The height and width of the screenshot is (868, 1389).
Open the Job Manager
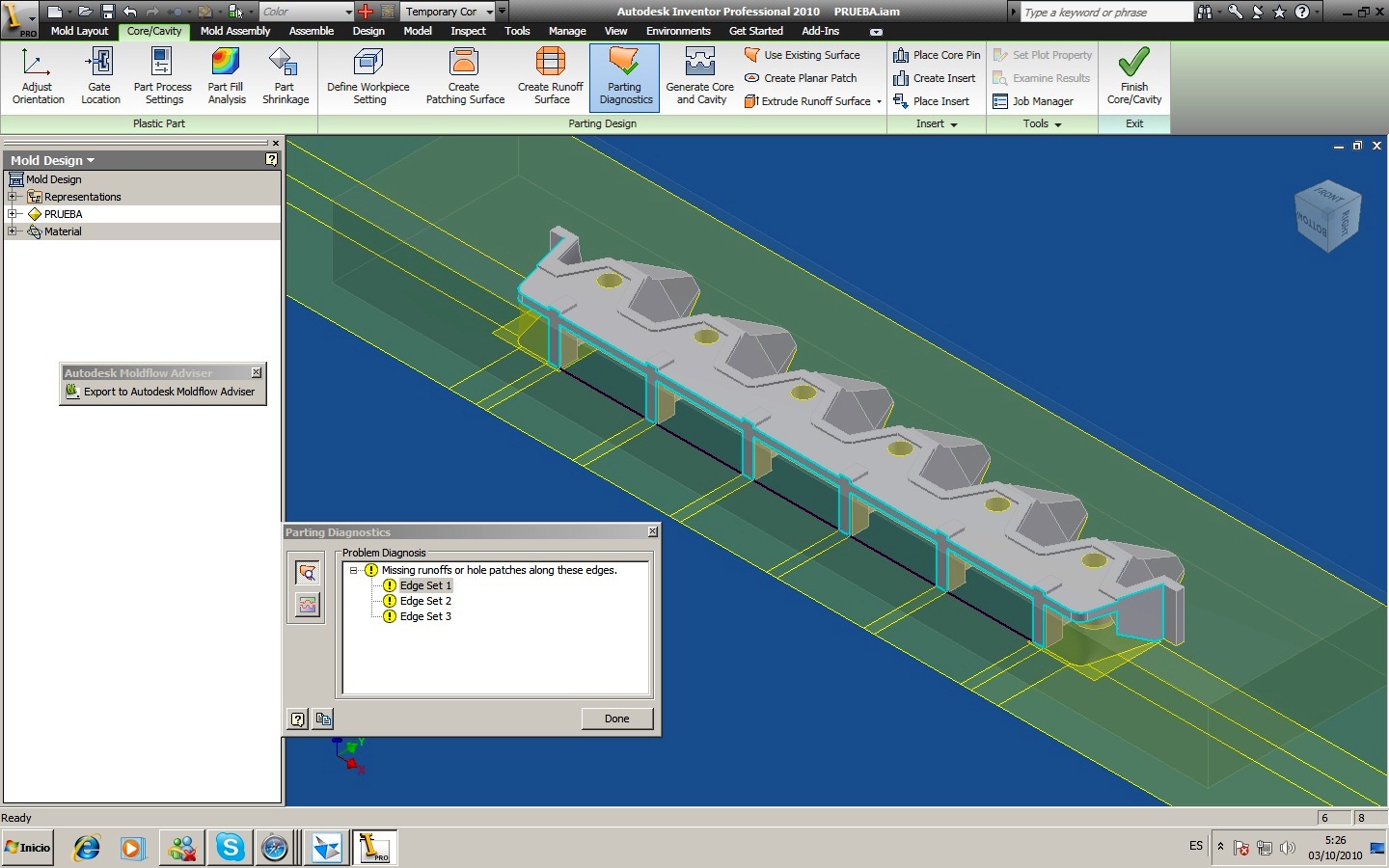pos(1033,101)
